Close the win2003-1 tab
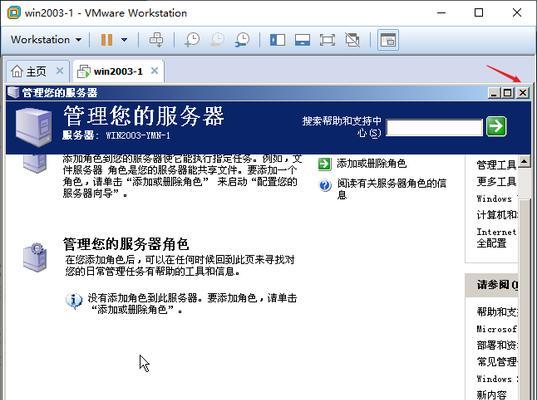This screenshot has width=537, height=400. 155,71
